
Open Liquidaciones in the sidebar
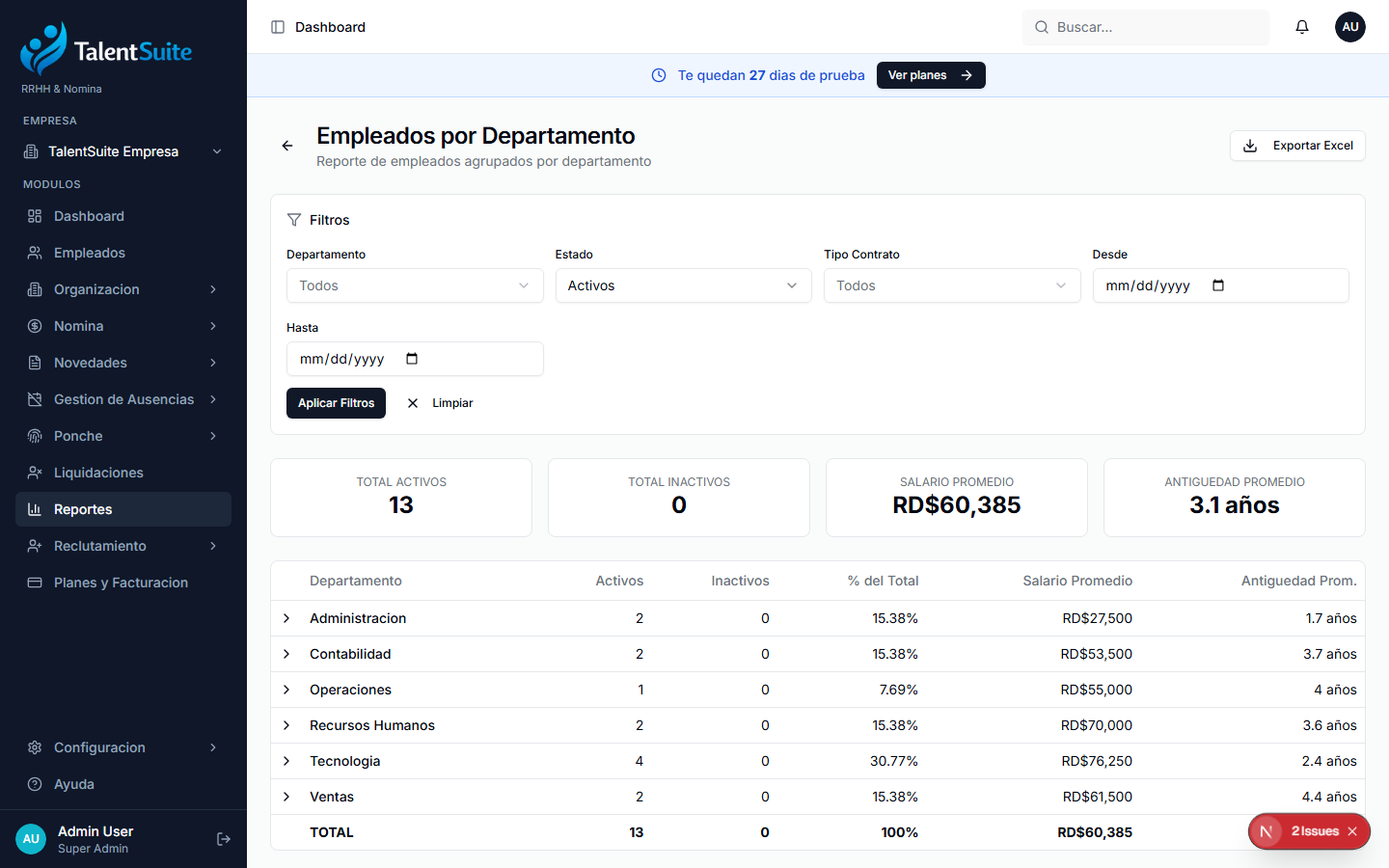123,473
